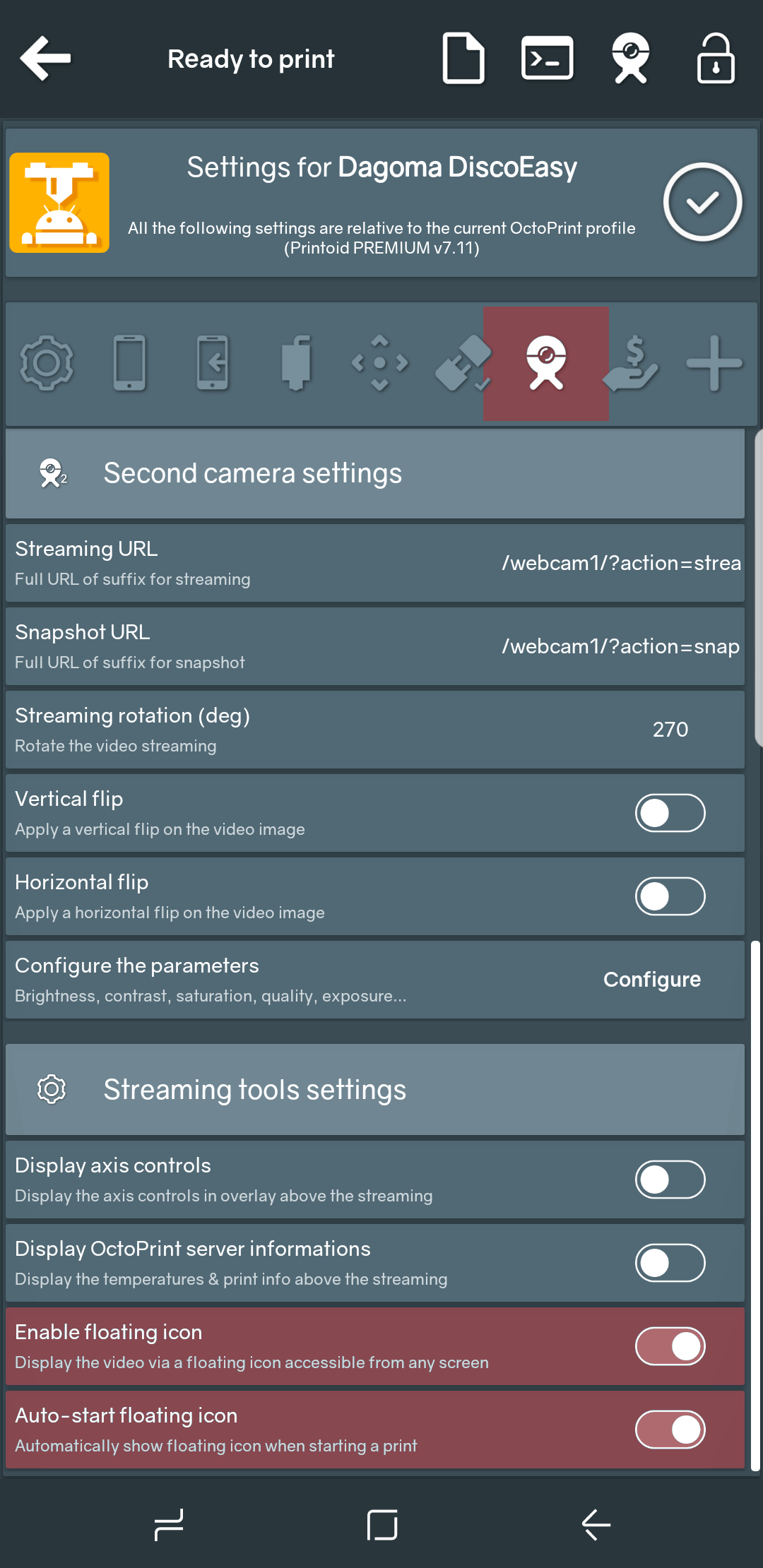
Task: Tap the Streaming rotation (deg) label
Action: tap(133, 715)
